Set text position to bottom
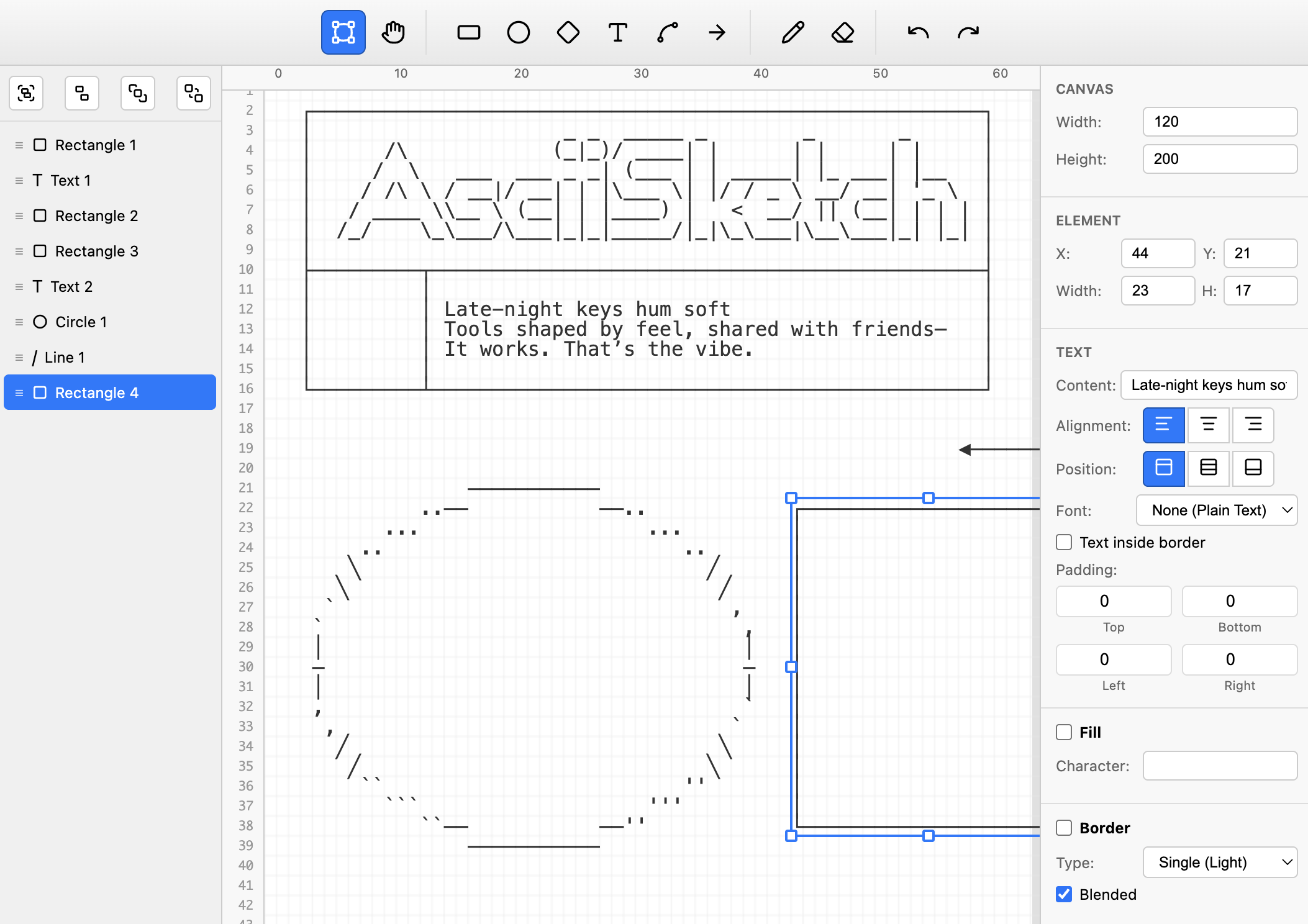 coord(1253,468)
